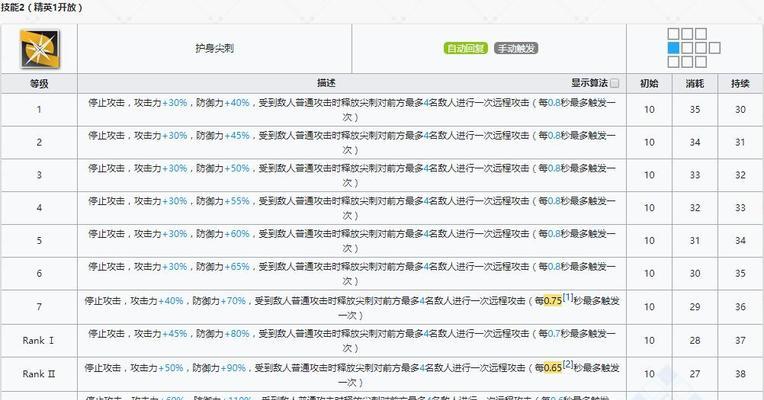The height and width of the screenshot is (400, 764).
Task: Click duration value 32 in level 3 row
Action: tap(741, 175)
